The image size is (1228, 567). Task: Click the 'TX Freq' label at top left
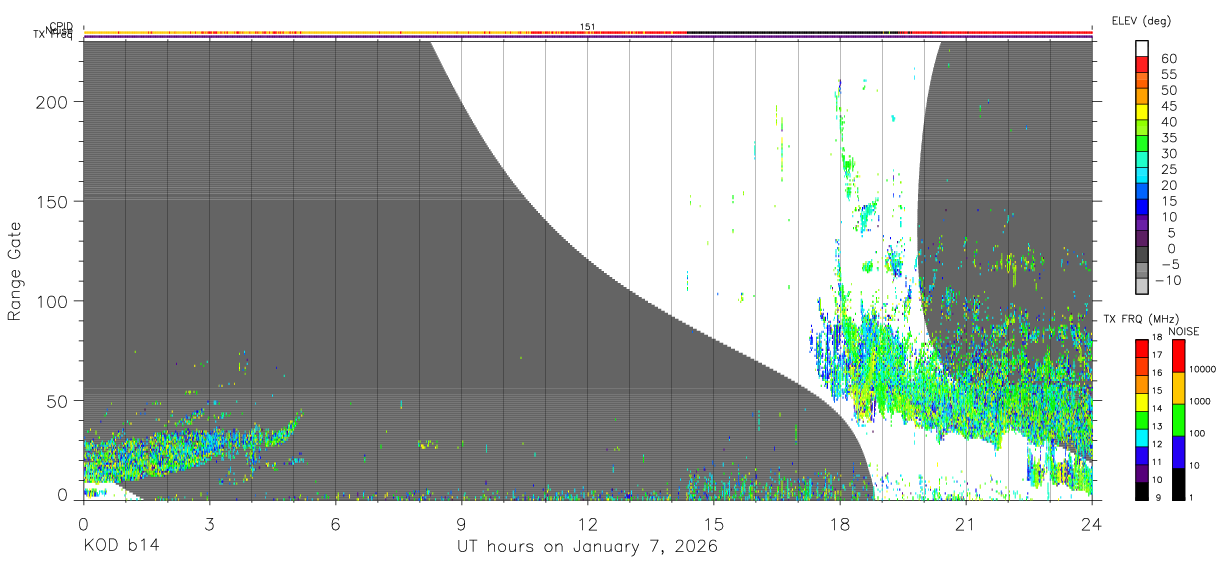(x=53, y=36)
